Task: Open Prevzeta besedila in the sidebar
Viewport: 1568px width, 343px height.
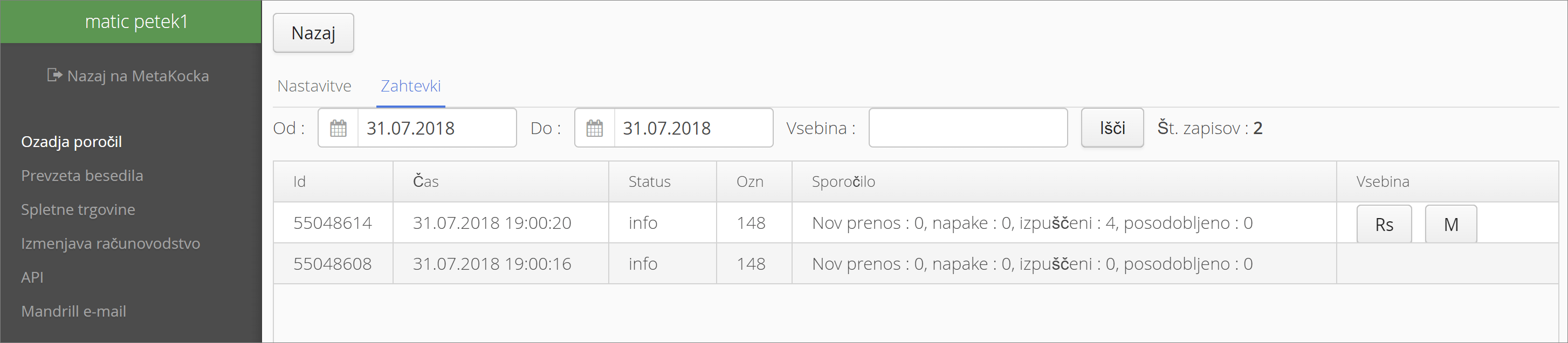Action: [x=82, y=176]
